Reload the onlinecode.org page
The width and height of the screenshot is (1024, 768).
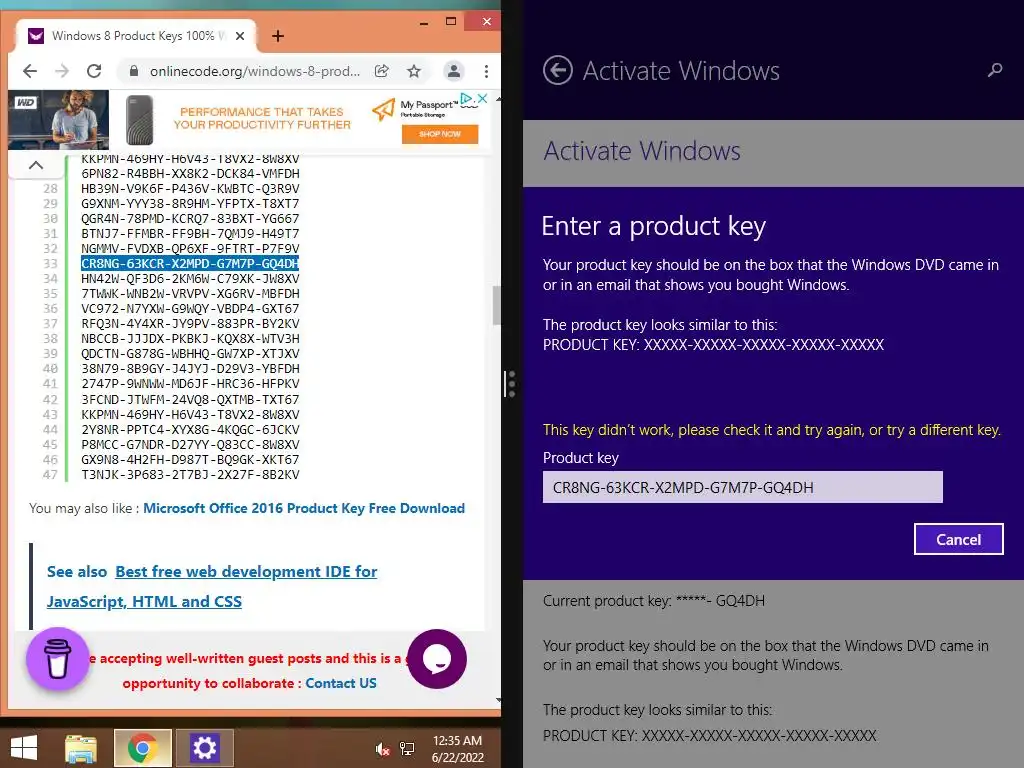coord(94,71)
